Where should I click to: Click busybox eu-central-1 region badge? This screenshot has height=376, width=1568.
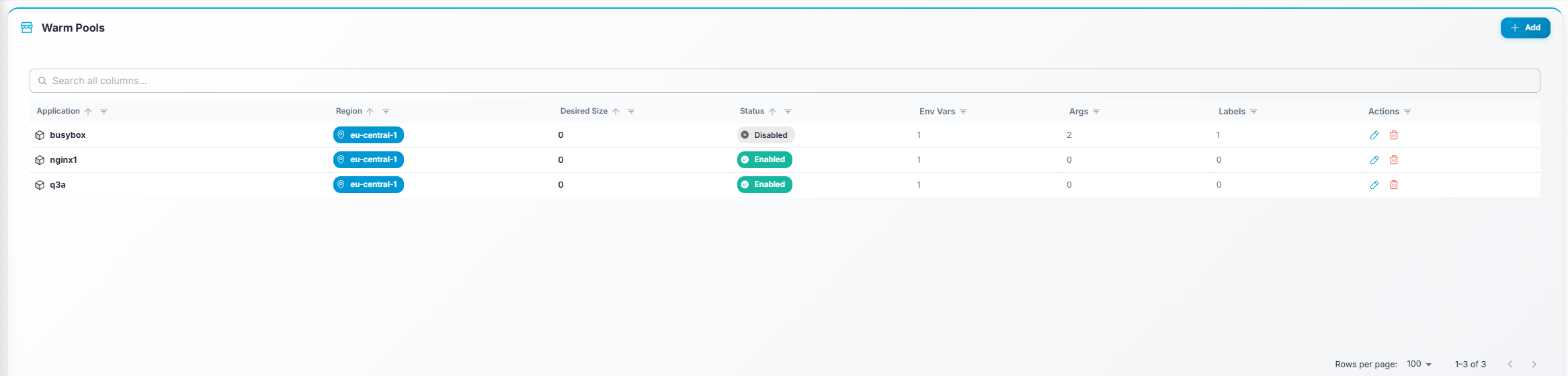[x=368, y=135]
